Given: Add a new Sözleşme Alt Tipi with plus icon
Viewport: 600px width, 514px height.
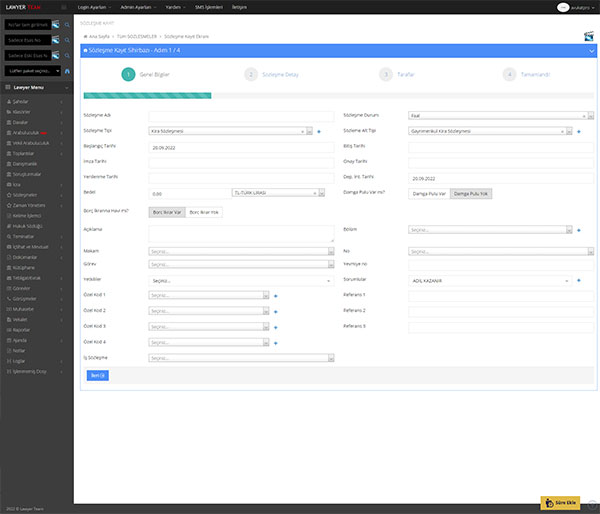Looking at the screenshot, I should pyautogui.click(x=579, y=132).
